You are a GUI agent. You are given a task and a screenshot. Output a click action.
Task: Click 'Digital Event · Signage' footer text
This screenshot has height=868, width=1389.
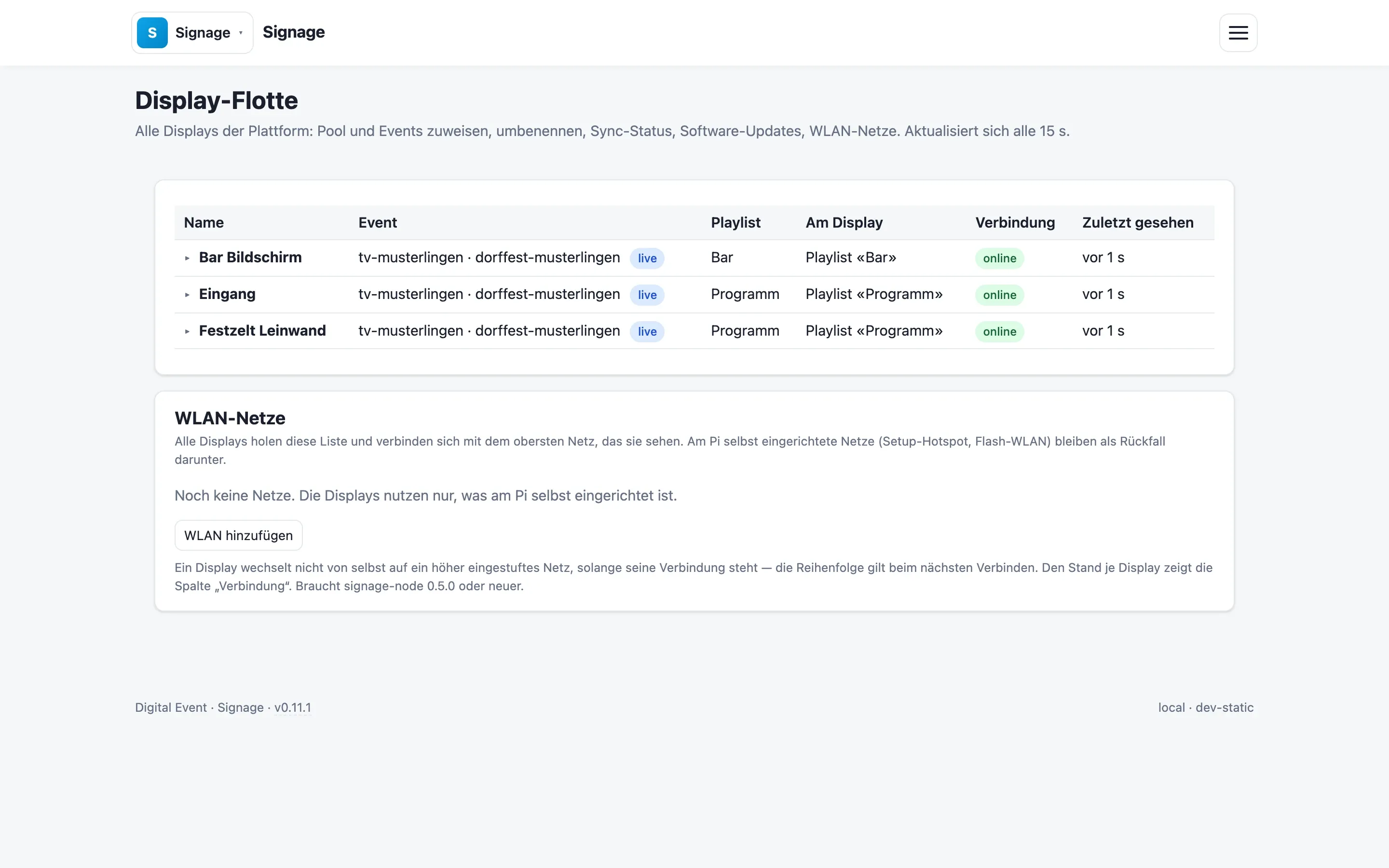199,707
